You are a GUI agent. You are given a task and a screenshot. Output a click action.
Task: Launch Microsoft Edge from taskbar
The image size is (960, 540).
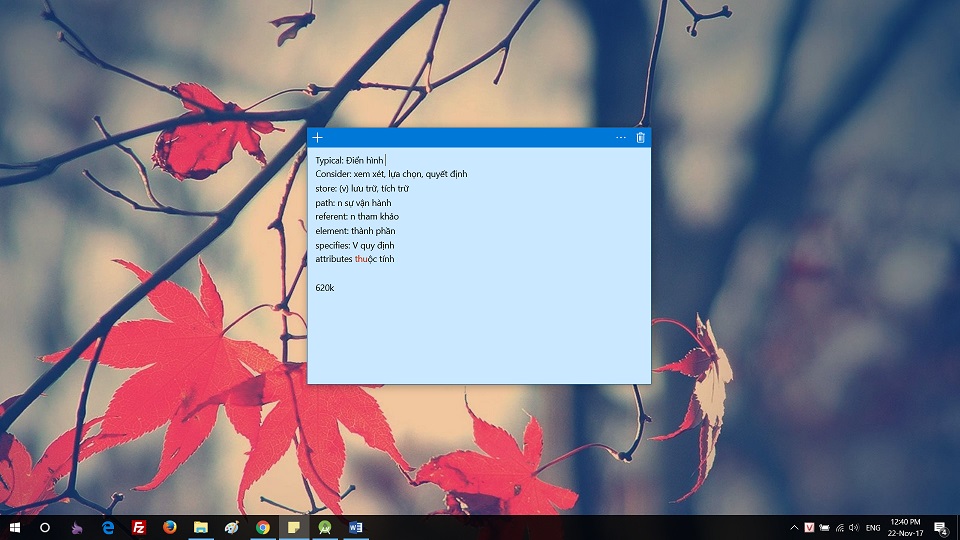coord(108,527)
